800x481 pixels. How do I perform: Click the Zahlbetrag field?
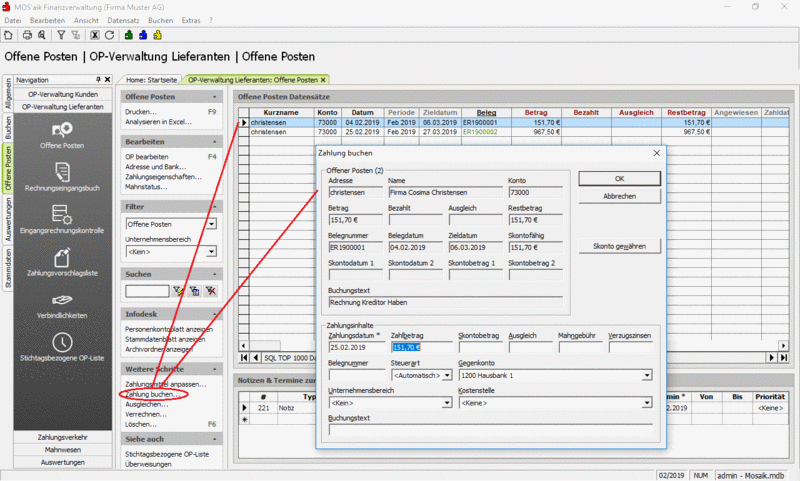(x=421, y=347)
